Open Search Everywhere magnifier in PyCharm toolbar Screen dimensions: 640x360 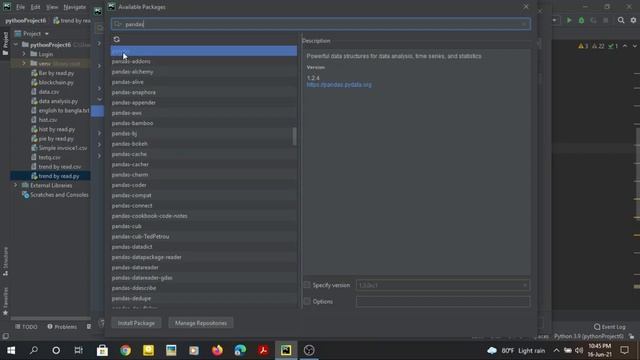tap(621, 20)
